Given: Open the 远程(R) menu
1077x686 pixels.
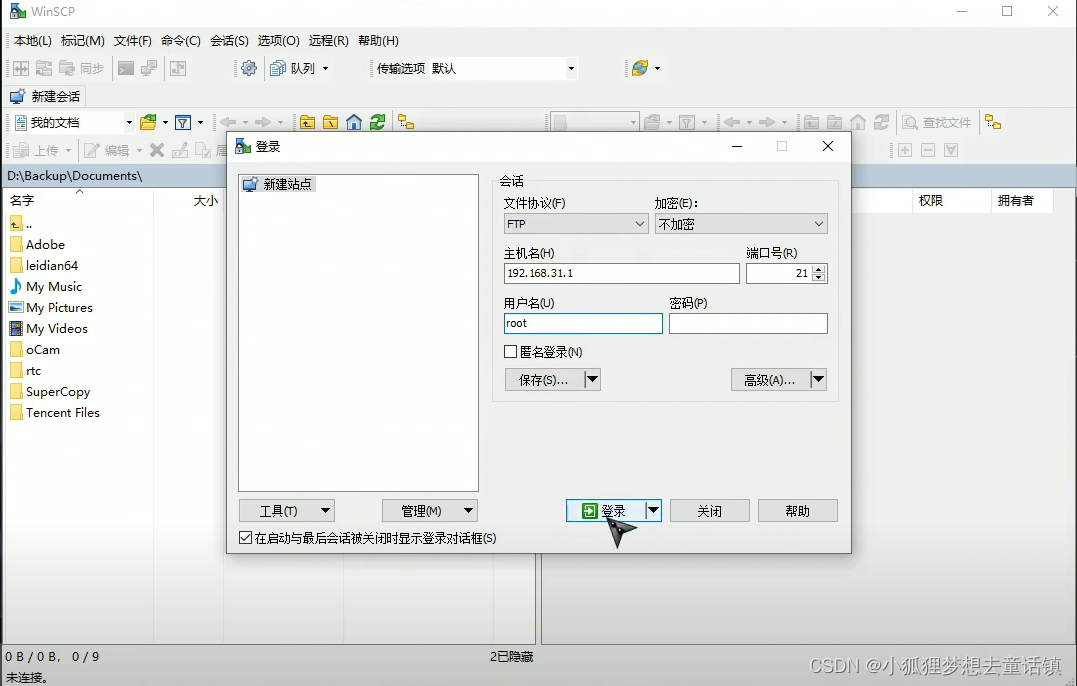Looking at the screenshot, I should [x=328, y=41].
